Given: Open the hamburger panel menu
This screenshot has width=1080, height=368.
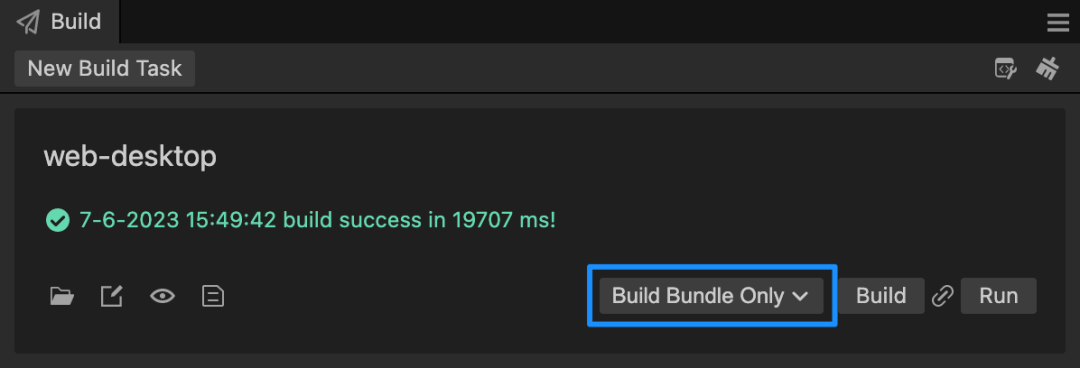Looking at the screenshot, I should [1057, 23].
